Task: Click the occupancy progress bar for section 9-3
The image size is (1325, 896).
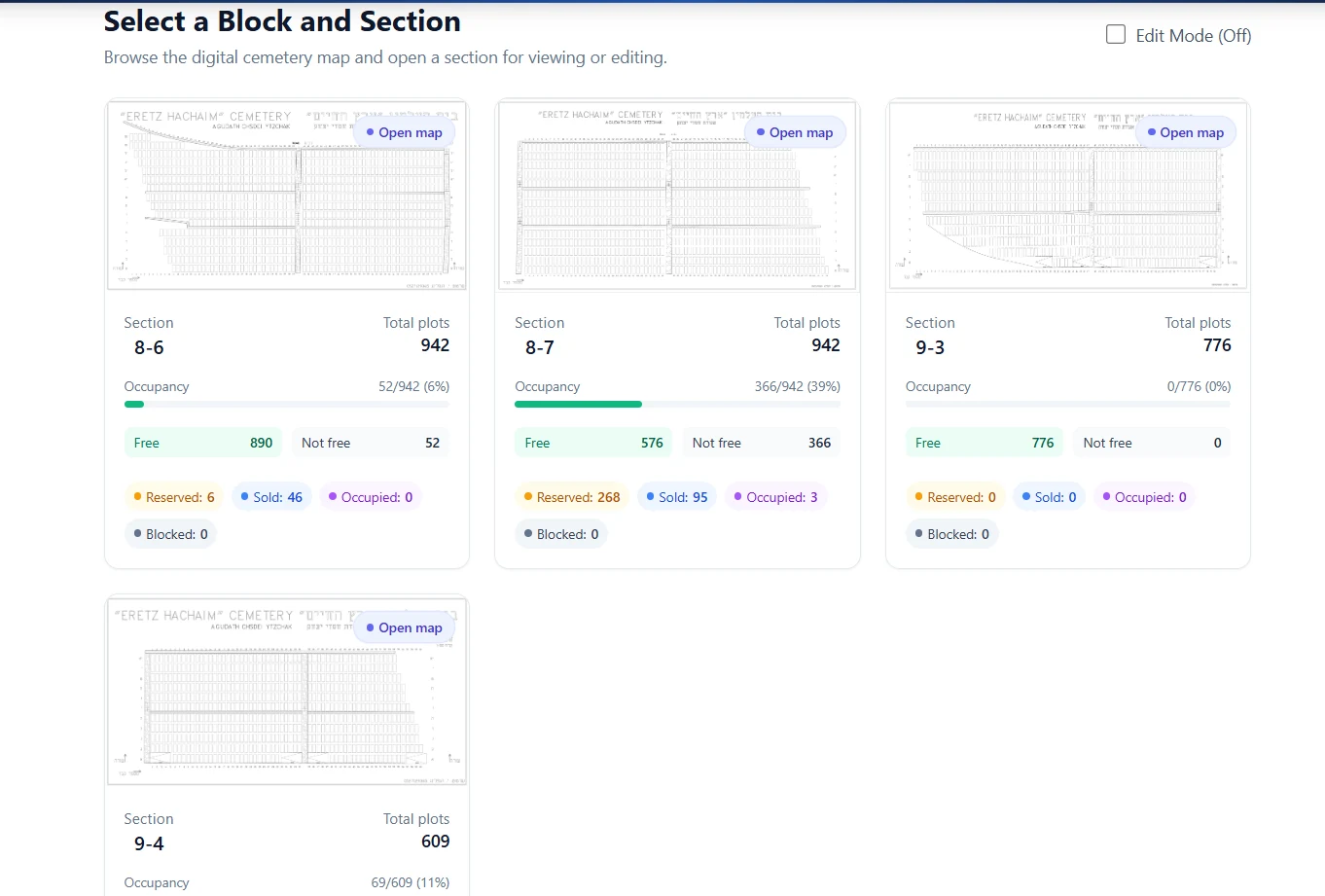Action: (x=1068, y=404)
